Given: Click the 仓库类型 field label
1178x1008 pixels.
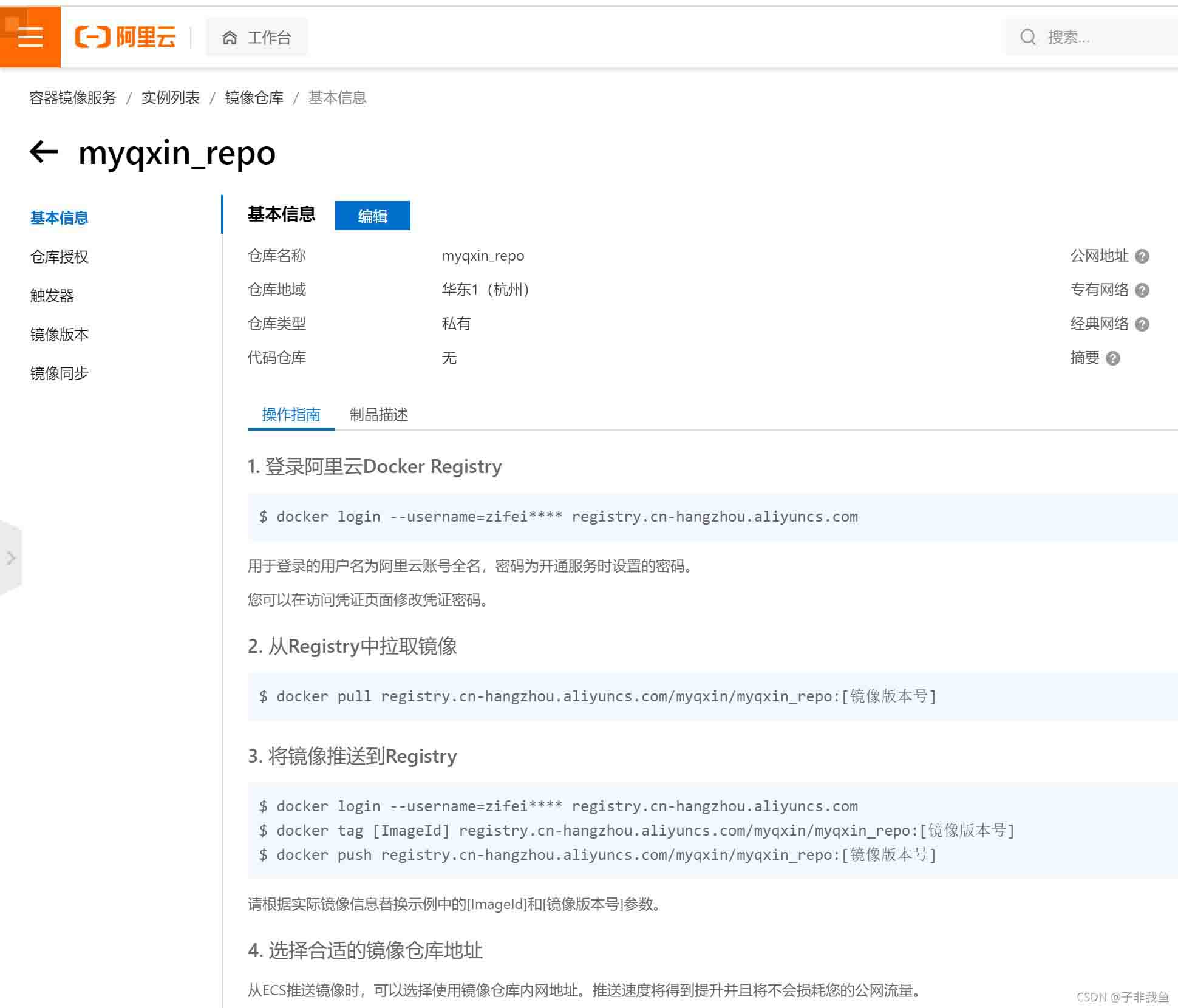Looking at the screenshot, I should tap(277, 324).
